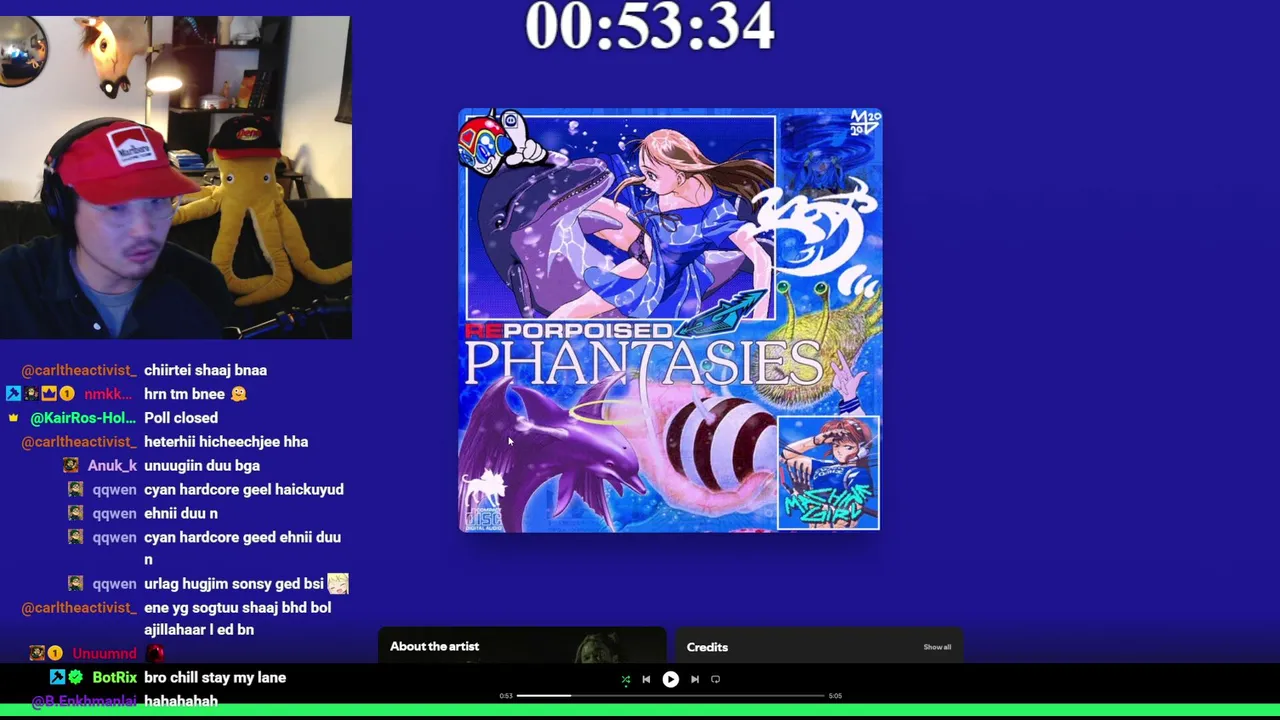Click the Reporpoised Phantasies album cover
Viewport: 1280px width, 720px height.
[x=670, y=320]
